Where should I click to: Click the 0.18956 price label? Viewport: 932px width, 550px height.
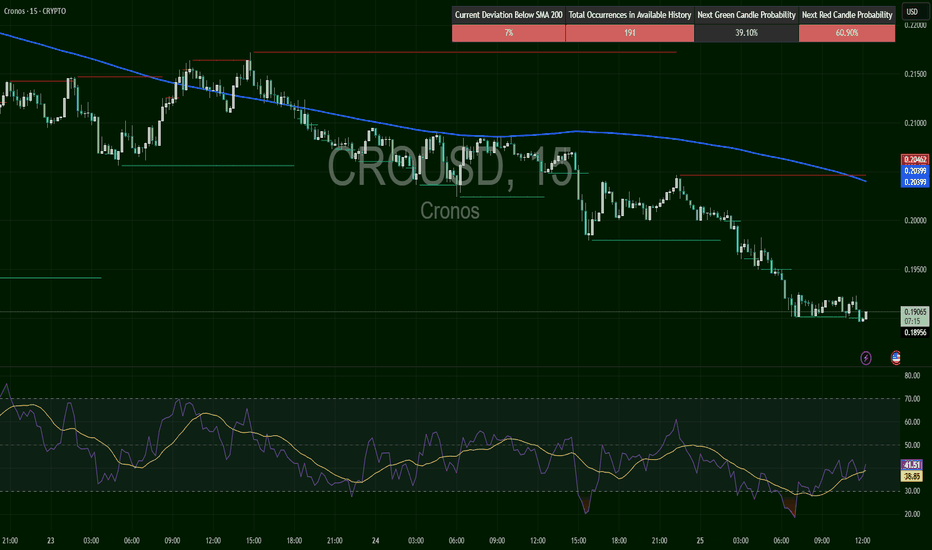coord(915,332)
